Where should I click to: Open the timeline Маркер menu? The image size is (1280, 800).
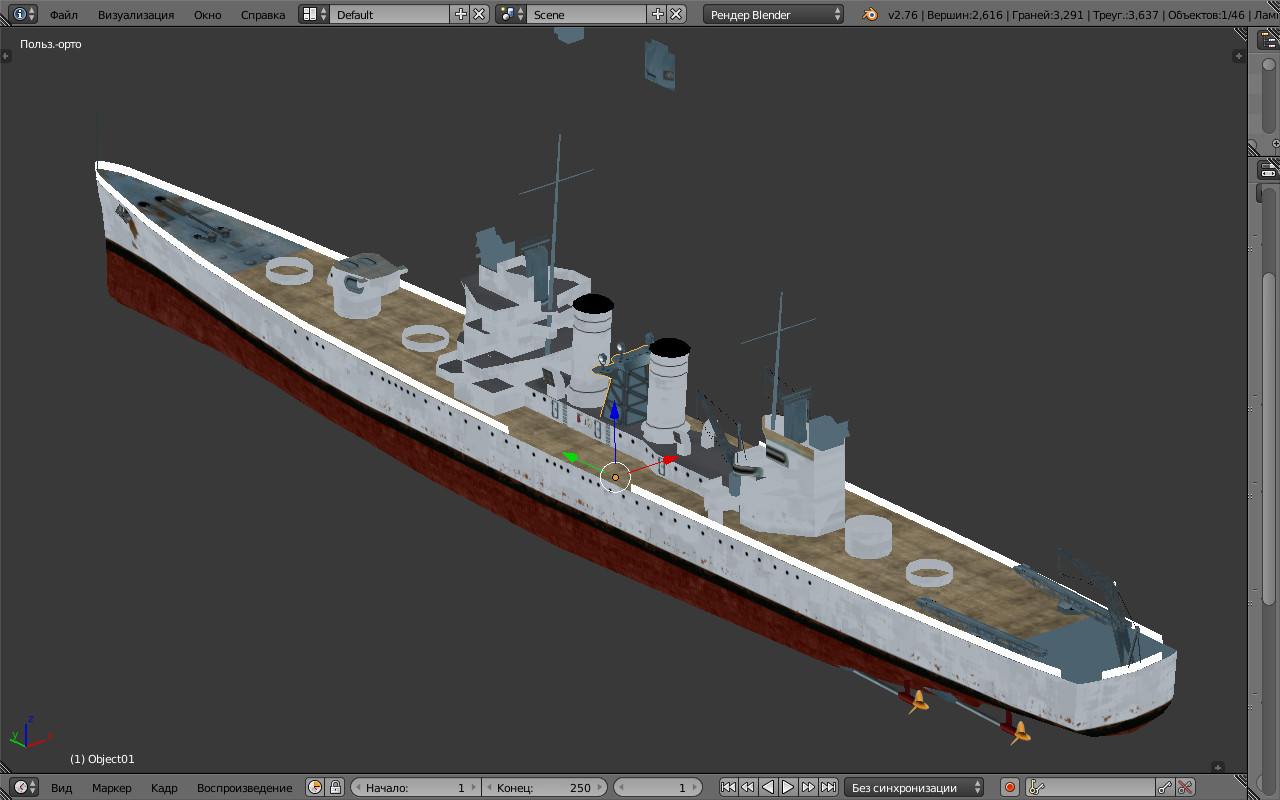point(112,788)
